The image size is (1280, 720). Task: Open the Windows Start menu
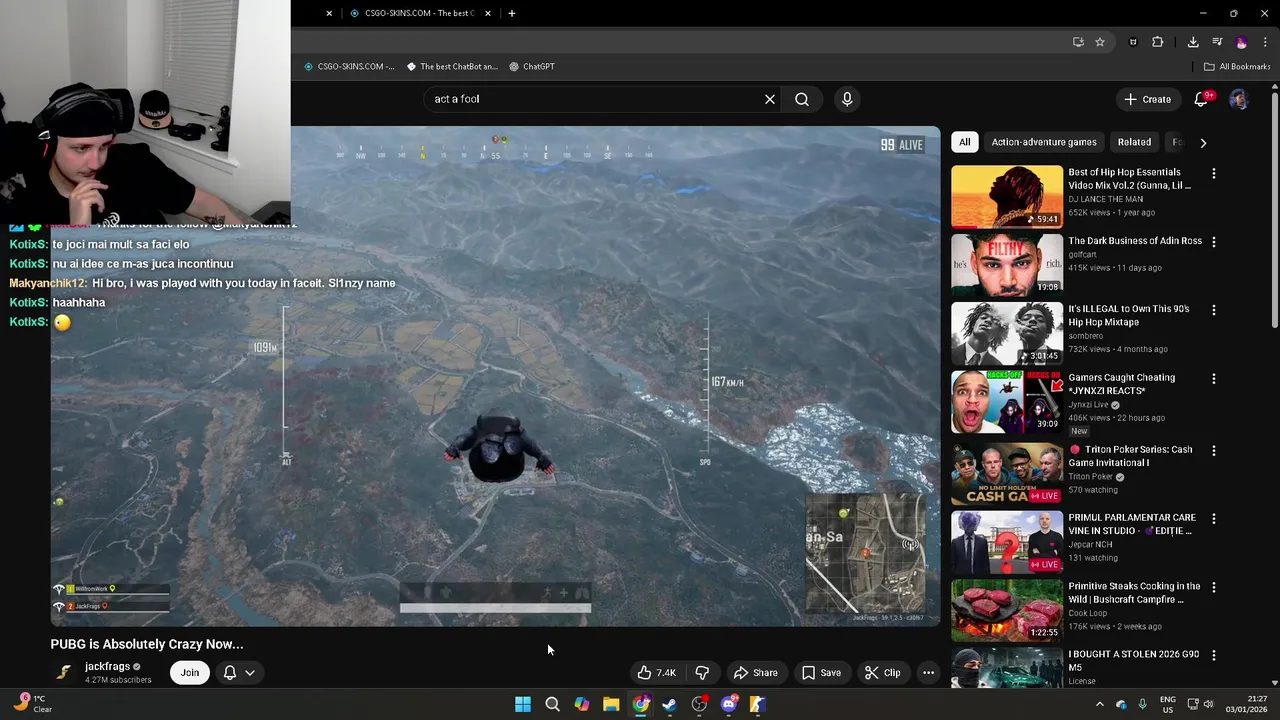coord(523,705)
